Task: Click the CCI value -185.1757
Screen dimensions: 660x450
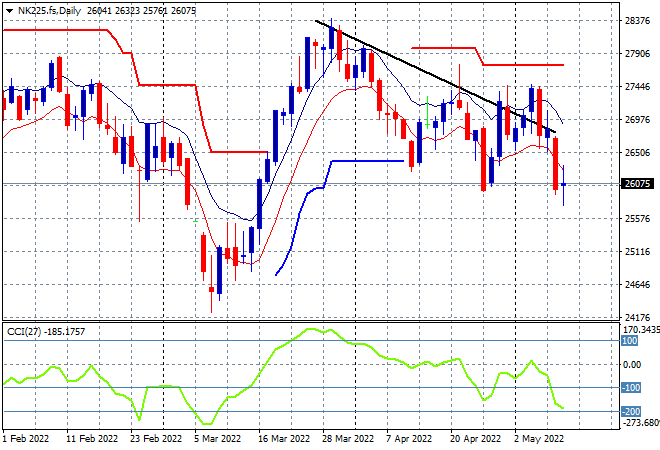Action: [64, 332]
